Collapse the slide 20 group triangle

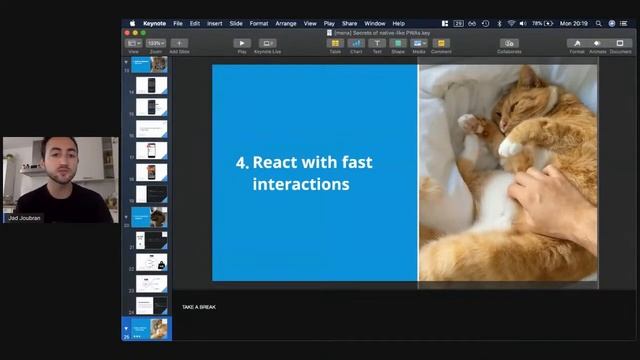(126, 217)
